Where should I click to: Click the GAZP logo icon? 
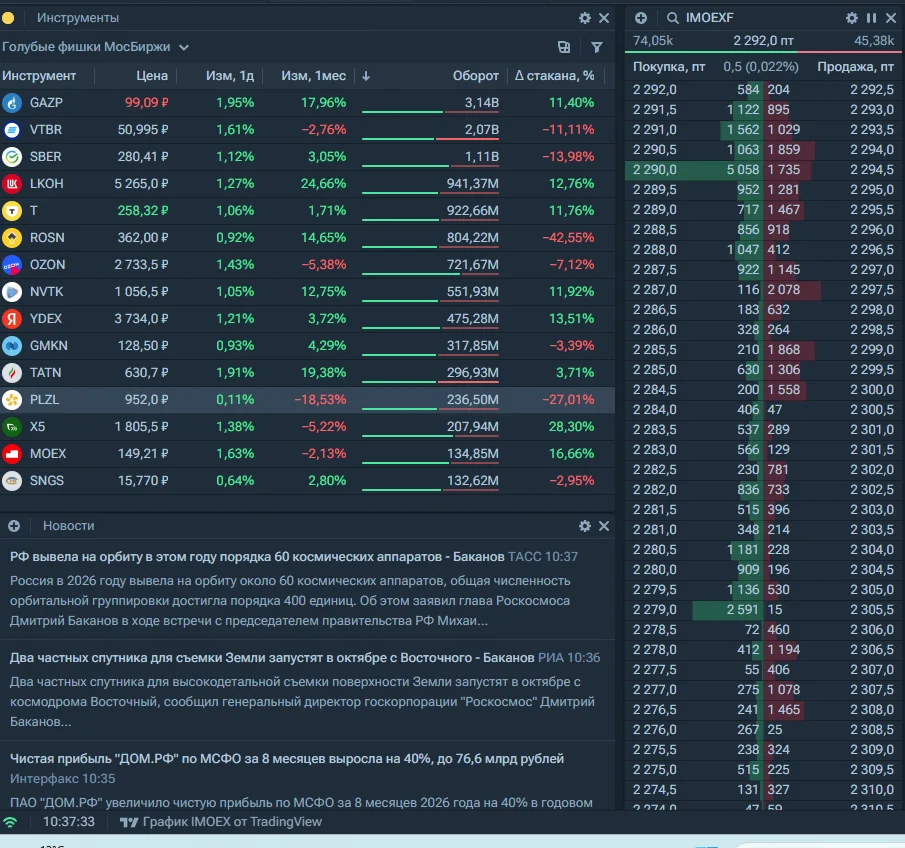[12, 103]
